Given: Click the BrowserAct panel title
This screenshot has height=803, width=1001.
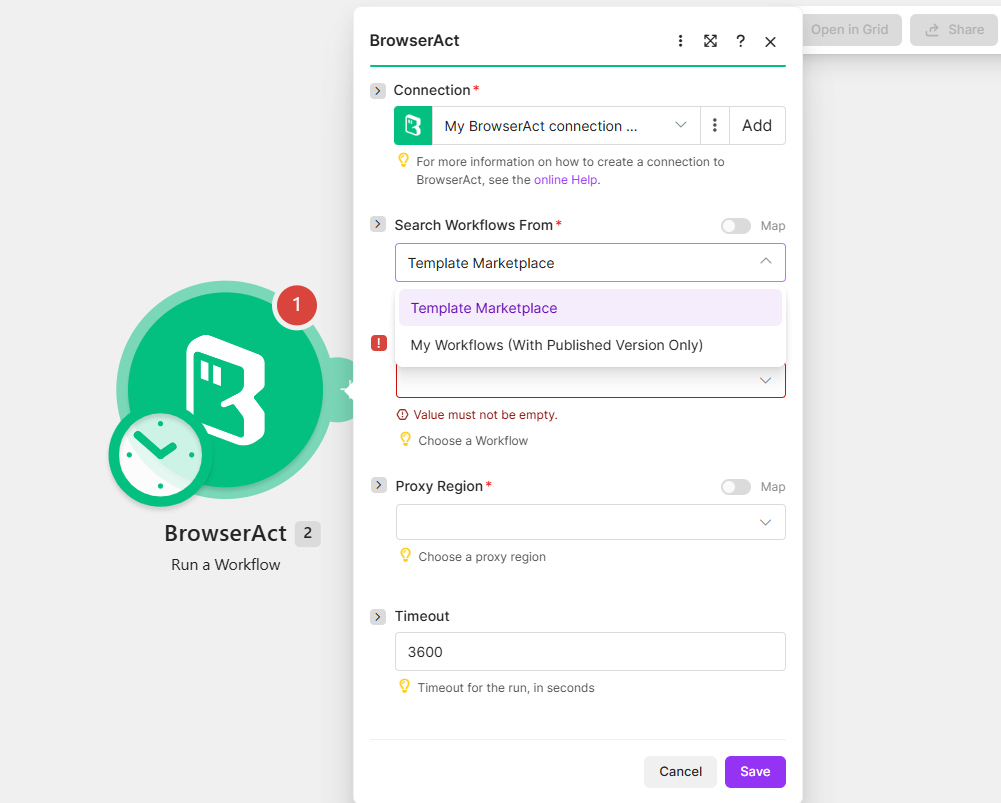Looking at the screenshot, I should (414, 41).
